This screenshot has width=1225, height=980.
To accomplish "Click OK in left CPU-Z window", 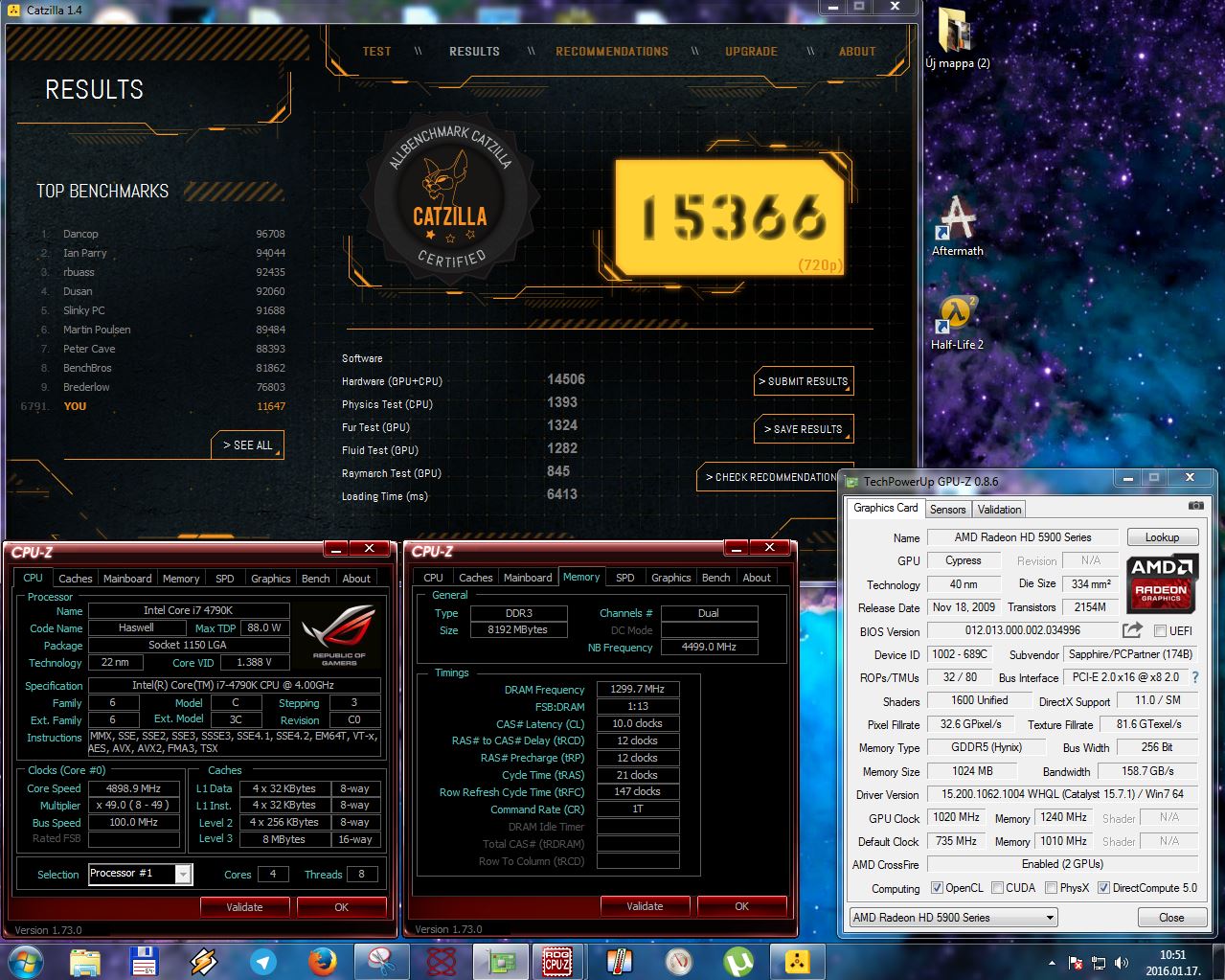I will (x=341, y=907).
